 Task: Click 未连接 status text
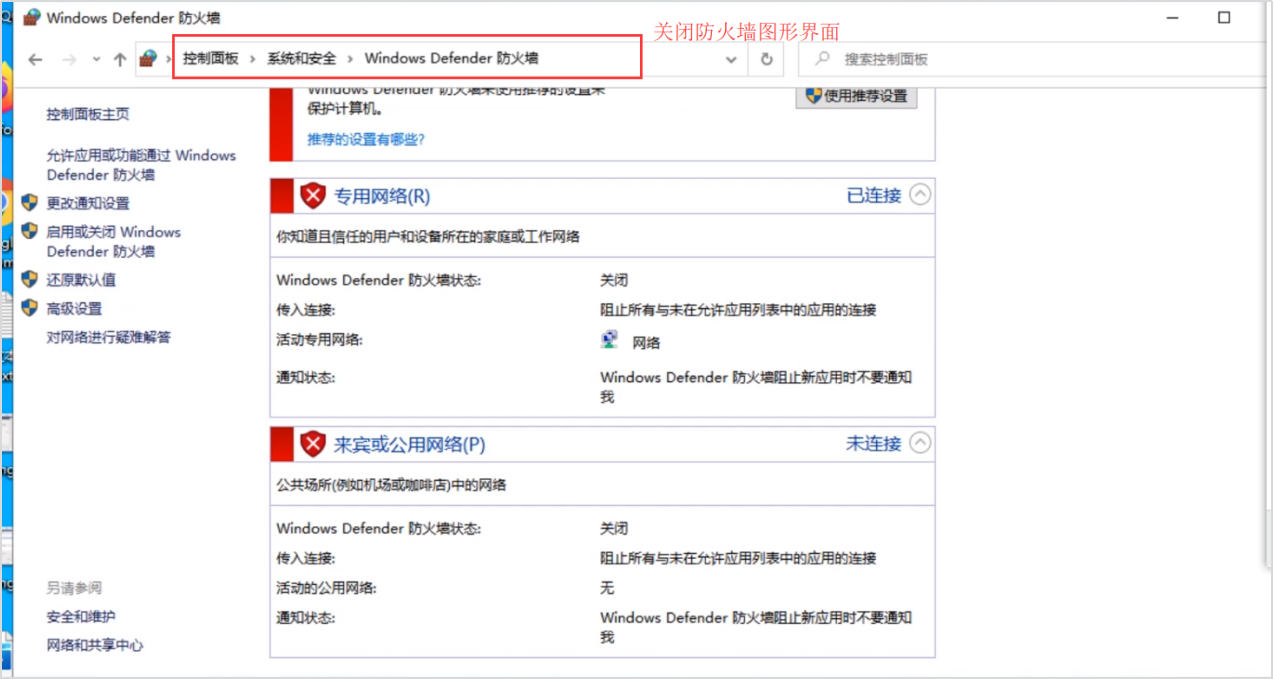874,444
